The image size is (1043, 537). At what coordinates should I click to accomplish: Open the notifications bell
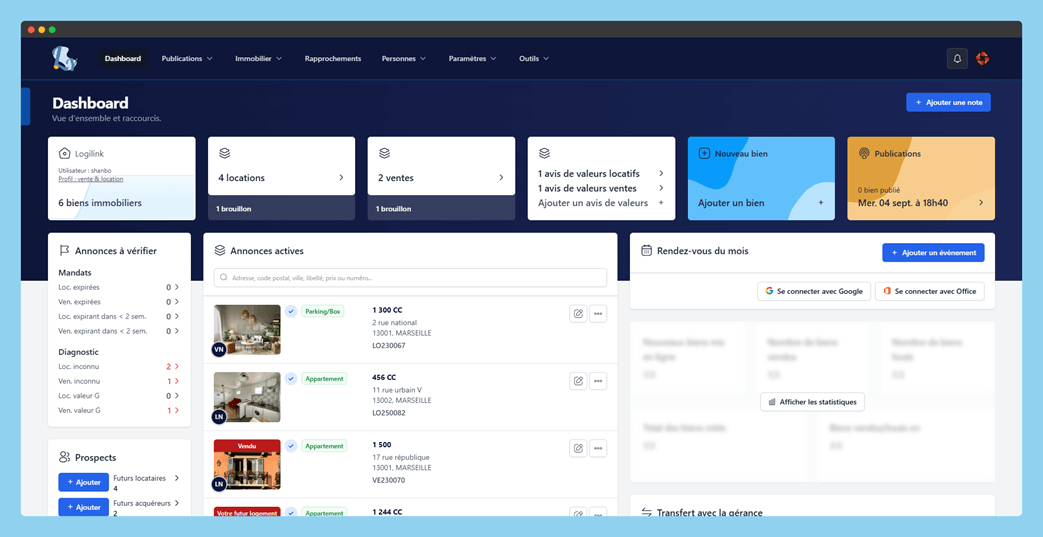click(x=957, y=59)
